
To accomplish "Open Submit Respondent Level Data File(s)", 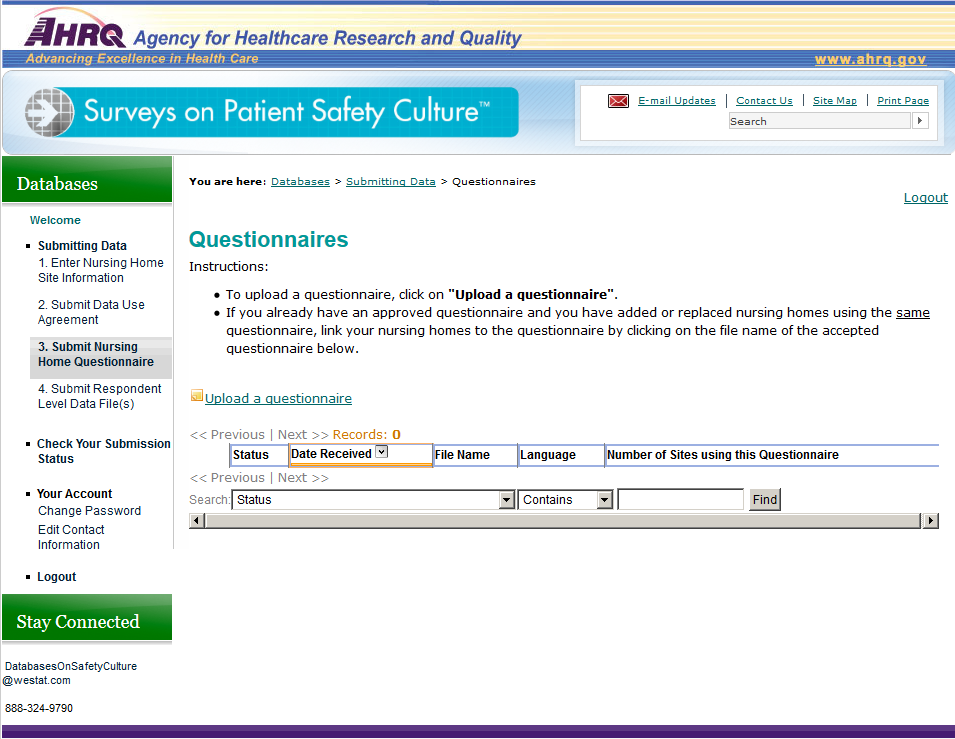I will pos(99,396).
